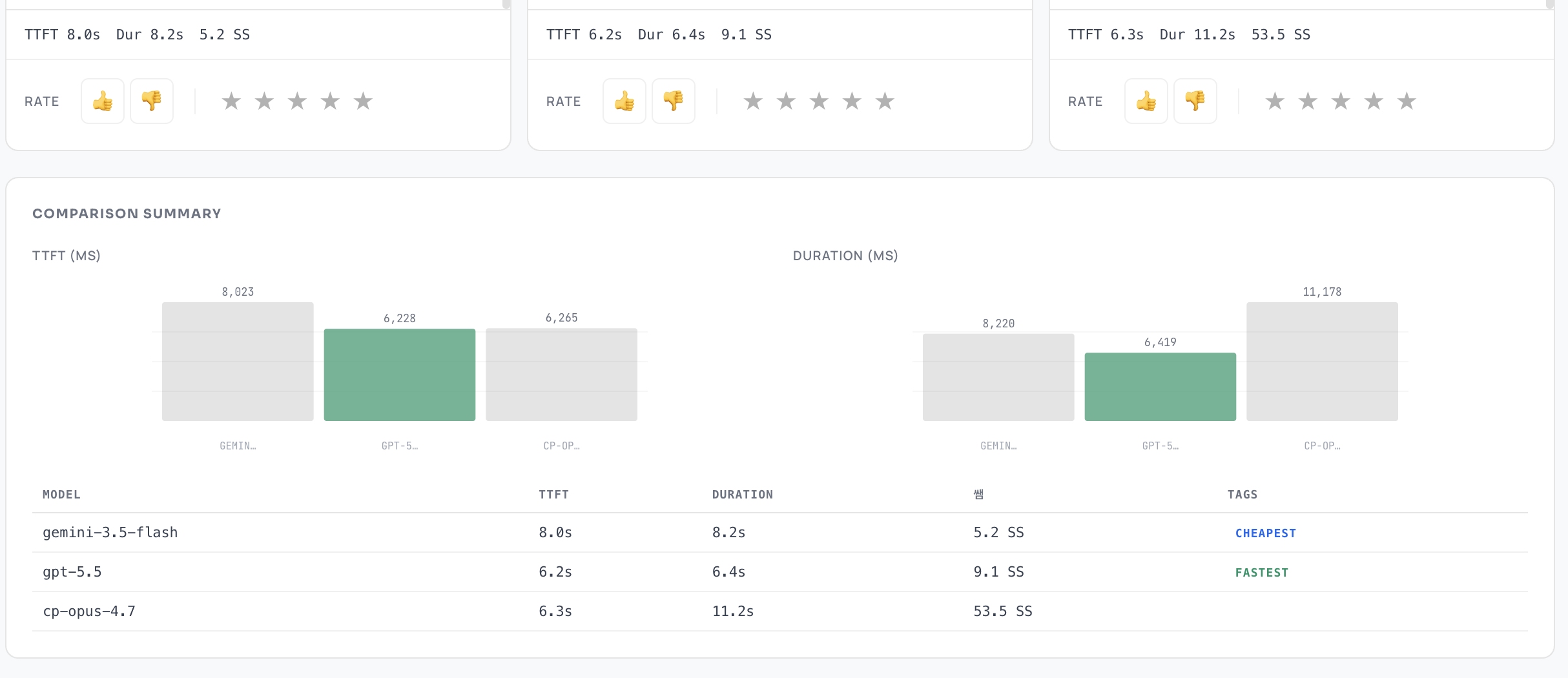This screenshot has width=1568, height=678.
Task: Give a thumbs up on the TTFT 8.0s card
Action: [x=103, y=101]
